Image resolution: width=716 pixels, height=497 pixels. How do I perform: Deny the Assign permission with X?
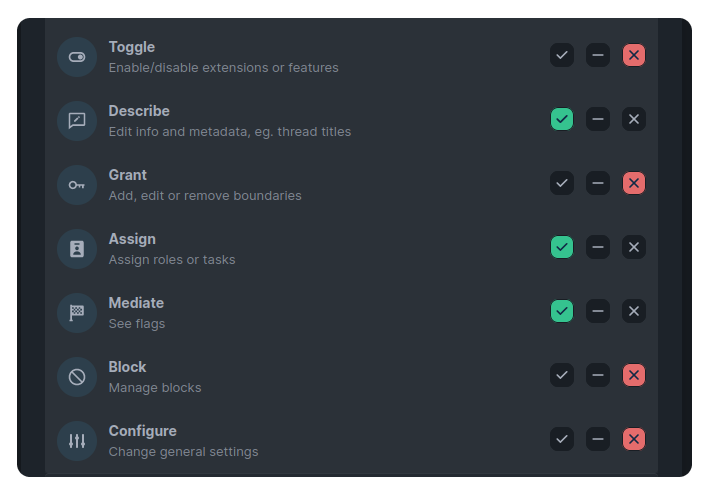coord(634,247)
